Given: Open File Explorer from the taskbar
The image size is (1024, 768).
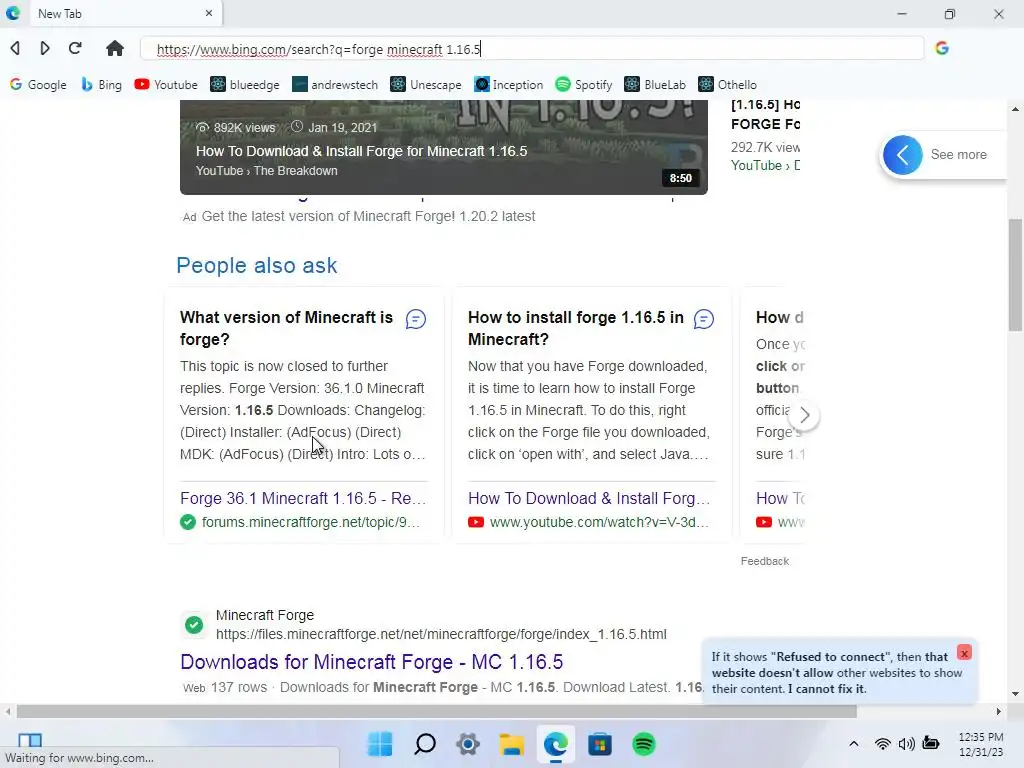Looking at the screenshot, I should [x=512, y=744].
